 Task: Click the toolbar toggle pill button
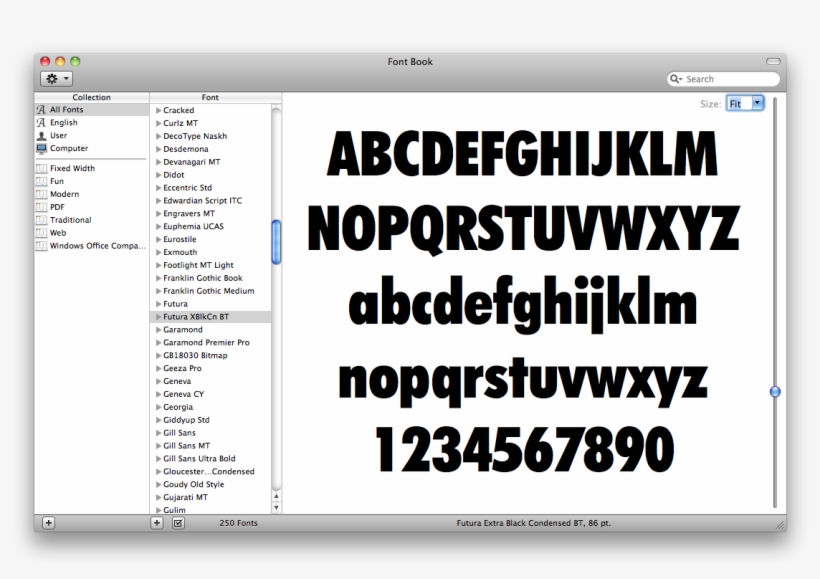[773, 62]
